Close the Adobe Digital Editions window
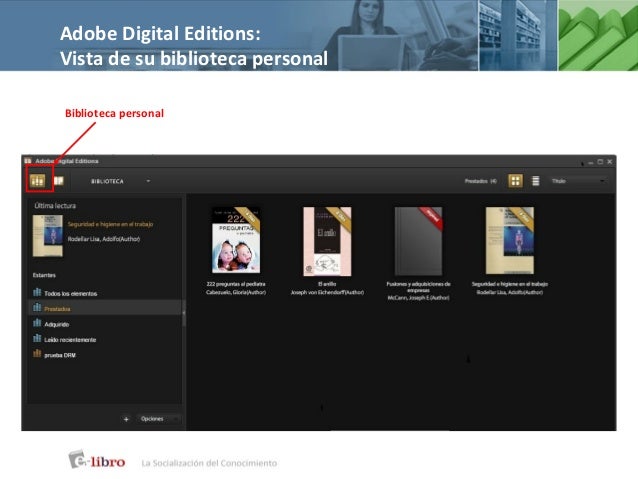 tap(610, 162)
